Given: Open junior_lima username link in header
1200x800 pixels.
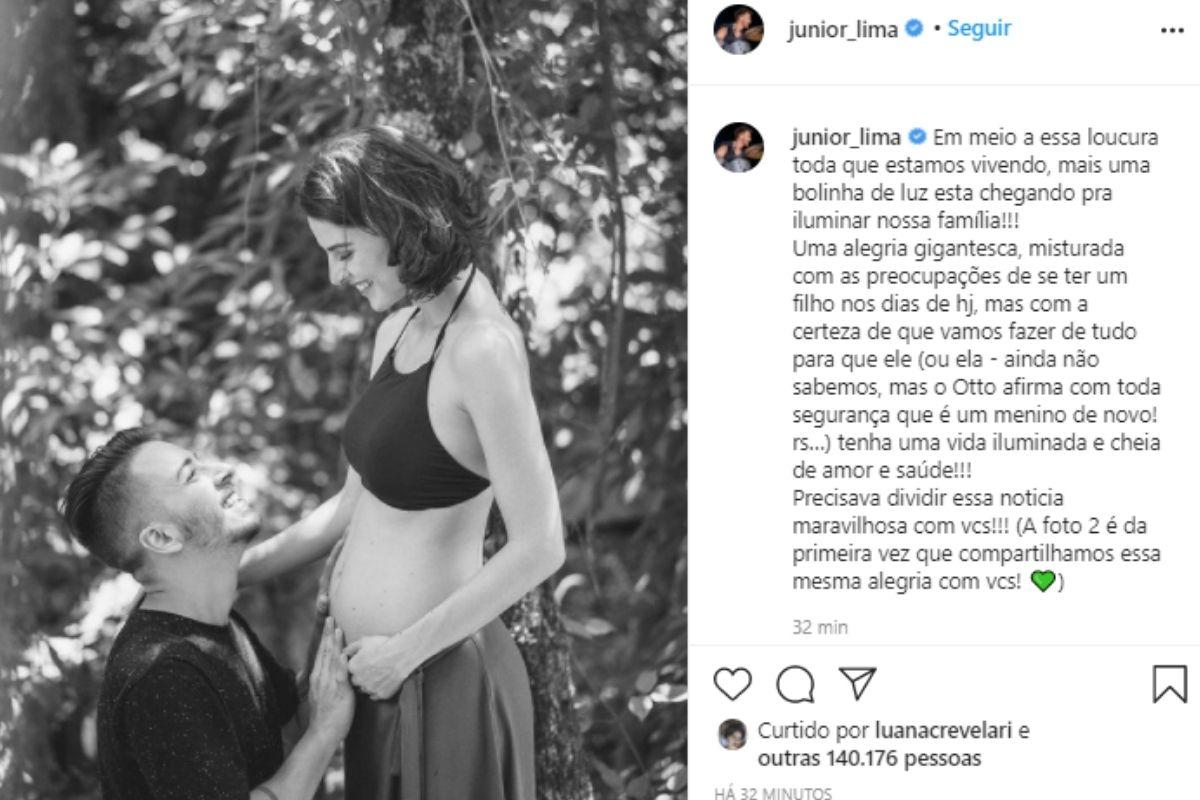Looking at the screenshot, I should click(x=842, y=30).
